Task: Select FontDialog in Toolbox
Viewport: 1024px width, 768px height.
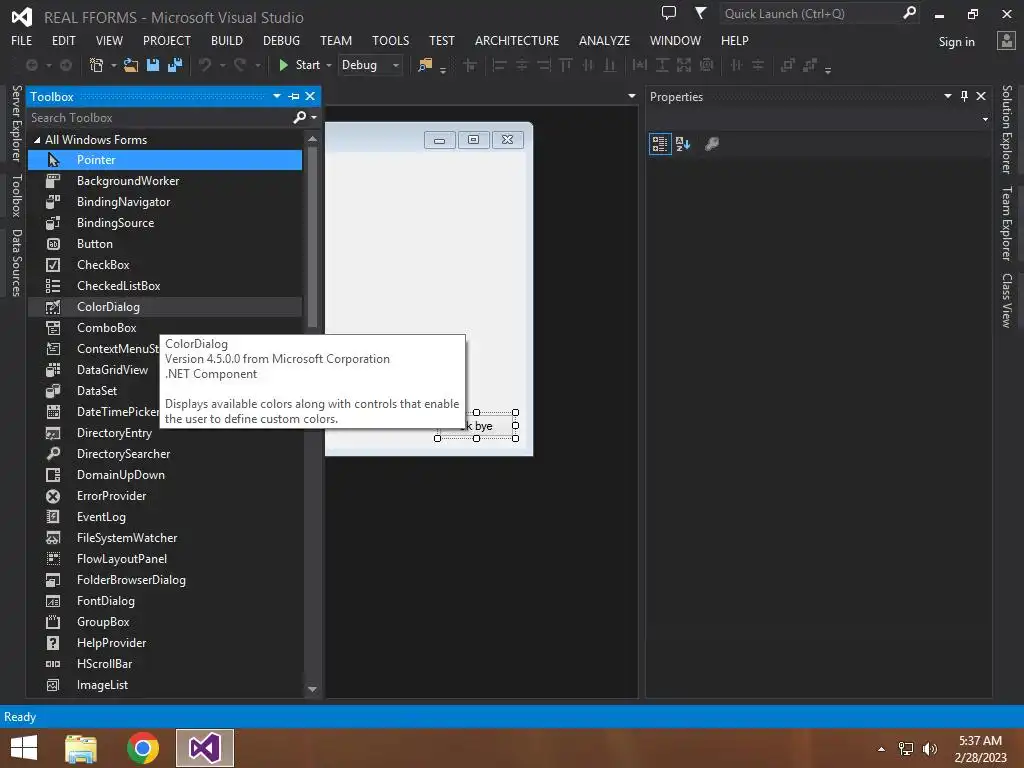Action: [x=165, y=601]
